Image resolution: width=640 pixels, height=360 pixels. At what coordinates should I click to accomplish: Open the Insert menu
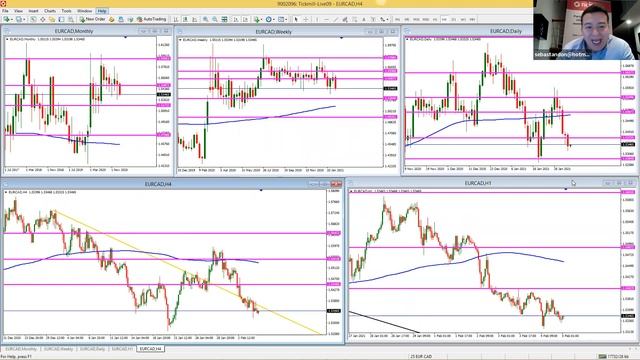pos(33,11)
